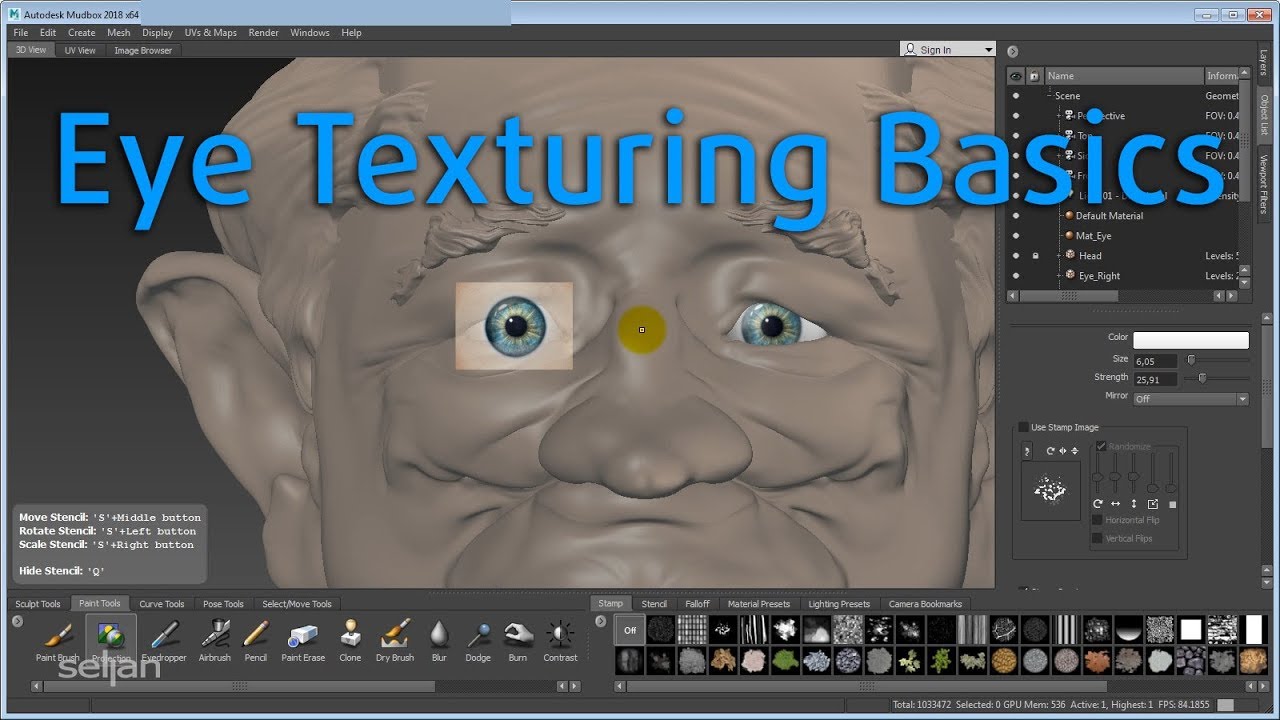Screen dimensions: 1280x720
Task: Toggle the Vertical Flips checkbox
Action: 1097,538
